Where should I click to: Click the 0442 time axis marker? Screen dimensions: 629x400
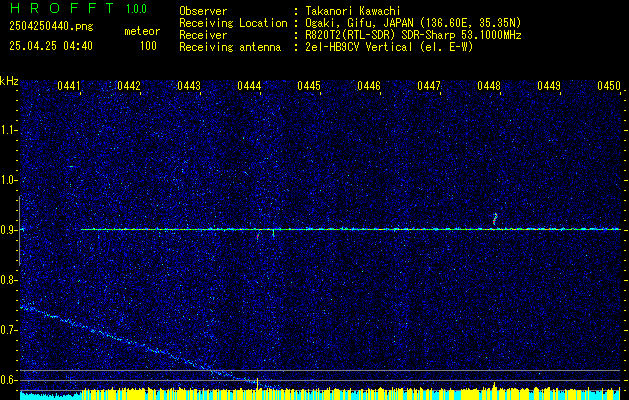[129, 86]
